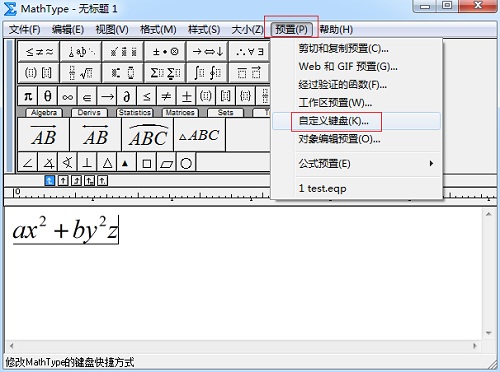The width and height of the screenshot is (500, 372).
Task: Select the fourth tab stop type button
Action: 89,181
